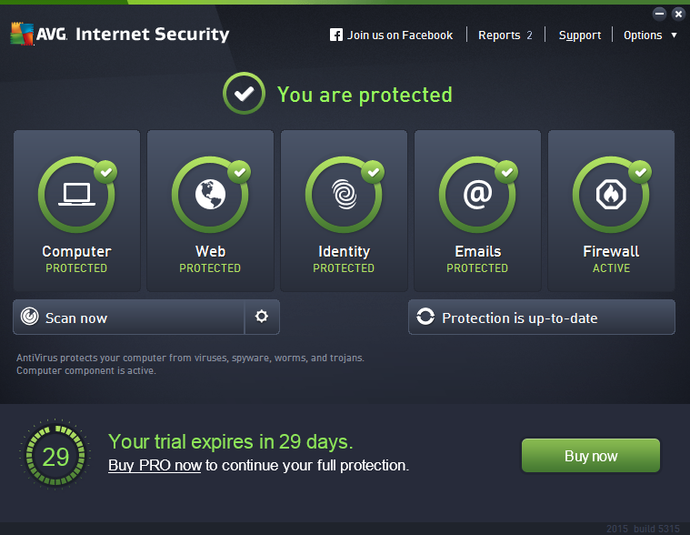Image resolution: width=690 pixels, height=535 pixels.
Task: Open the Computer protection laptop icon
Action: click(x=76, y=195)
